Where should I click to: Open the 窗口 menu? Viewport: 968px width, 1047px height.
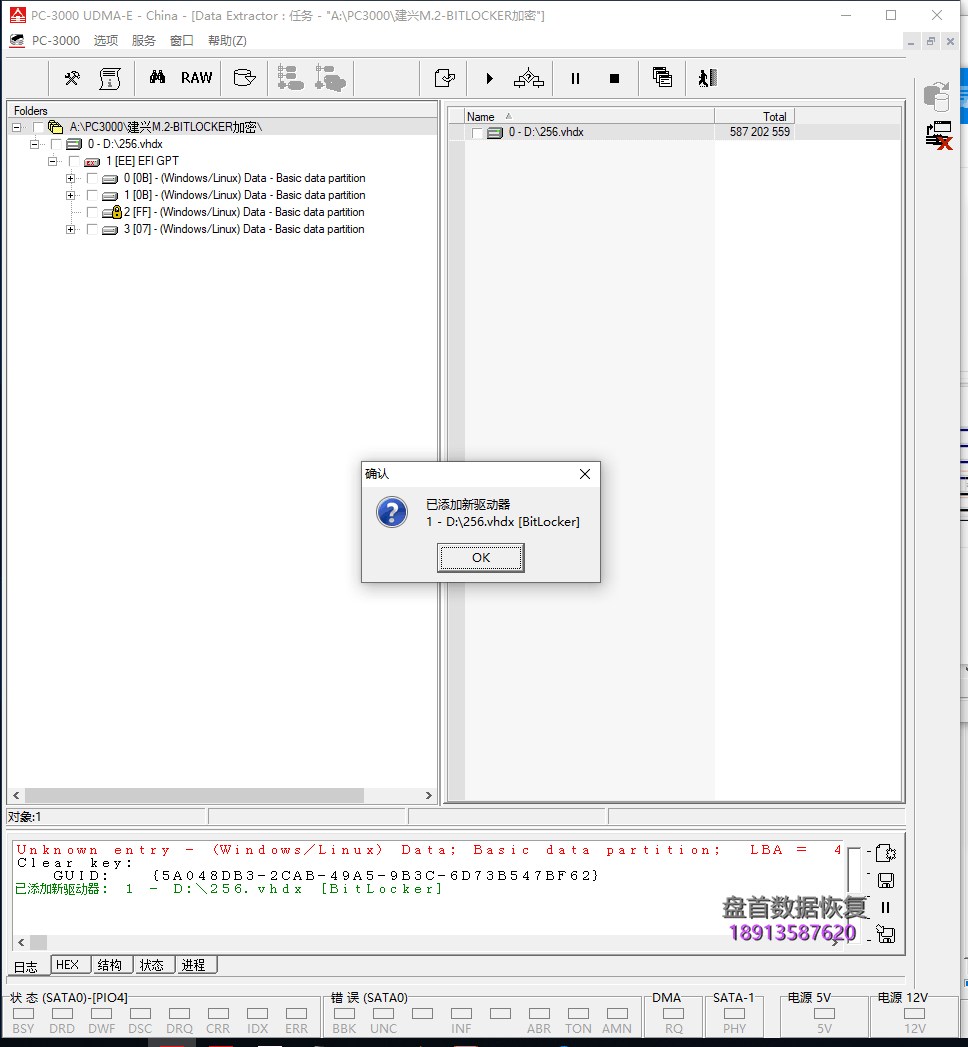(182, 41)
